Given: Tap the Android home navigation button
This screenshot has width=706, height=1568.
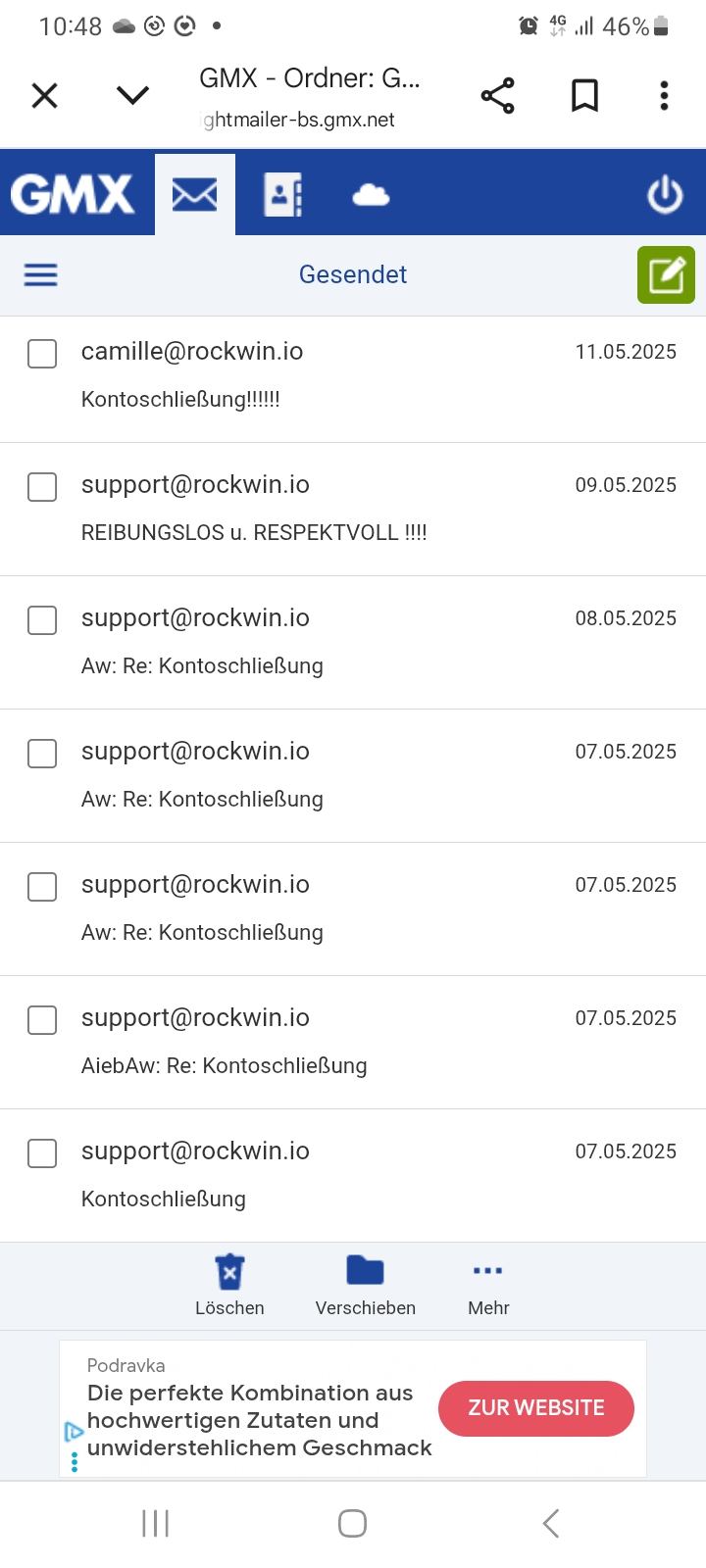Looking at the screenshot, I should 352,1523.
